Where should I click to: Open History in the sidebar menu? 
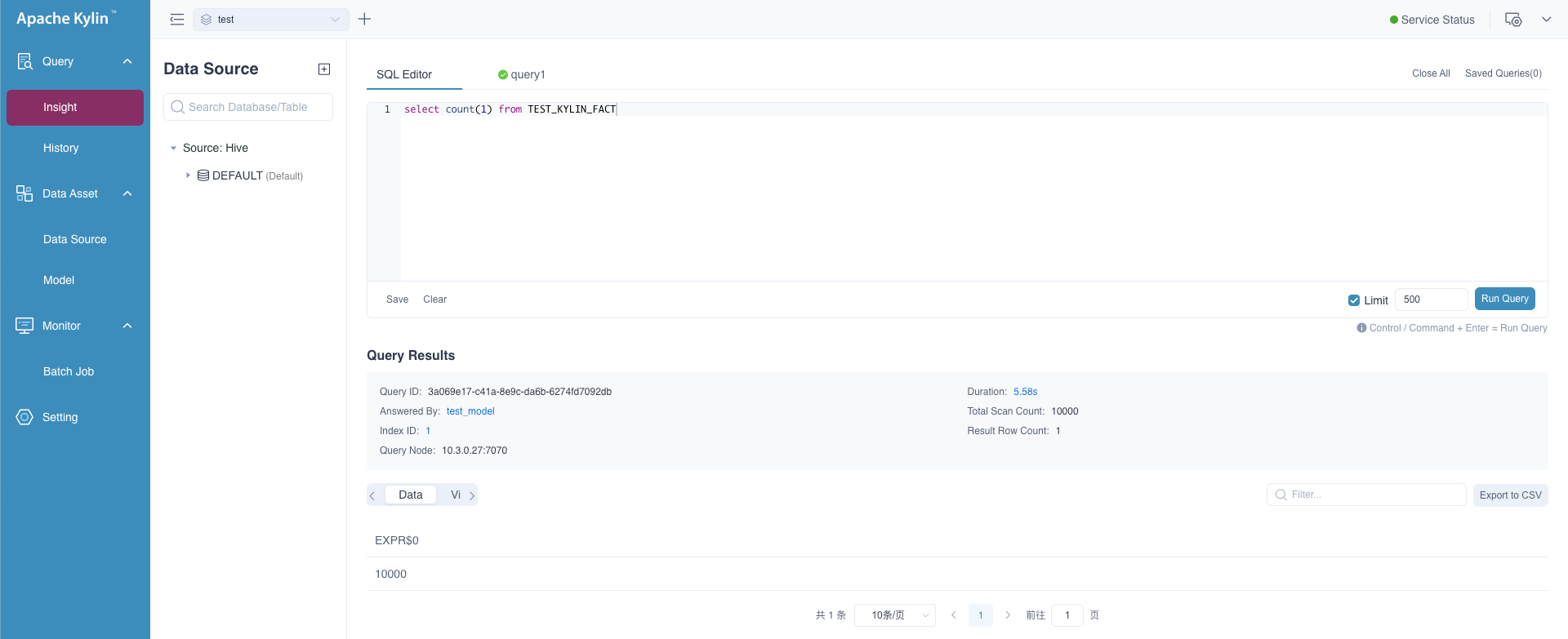61,148
